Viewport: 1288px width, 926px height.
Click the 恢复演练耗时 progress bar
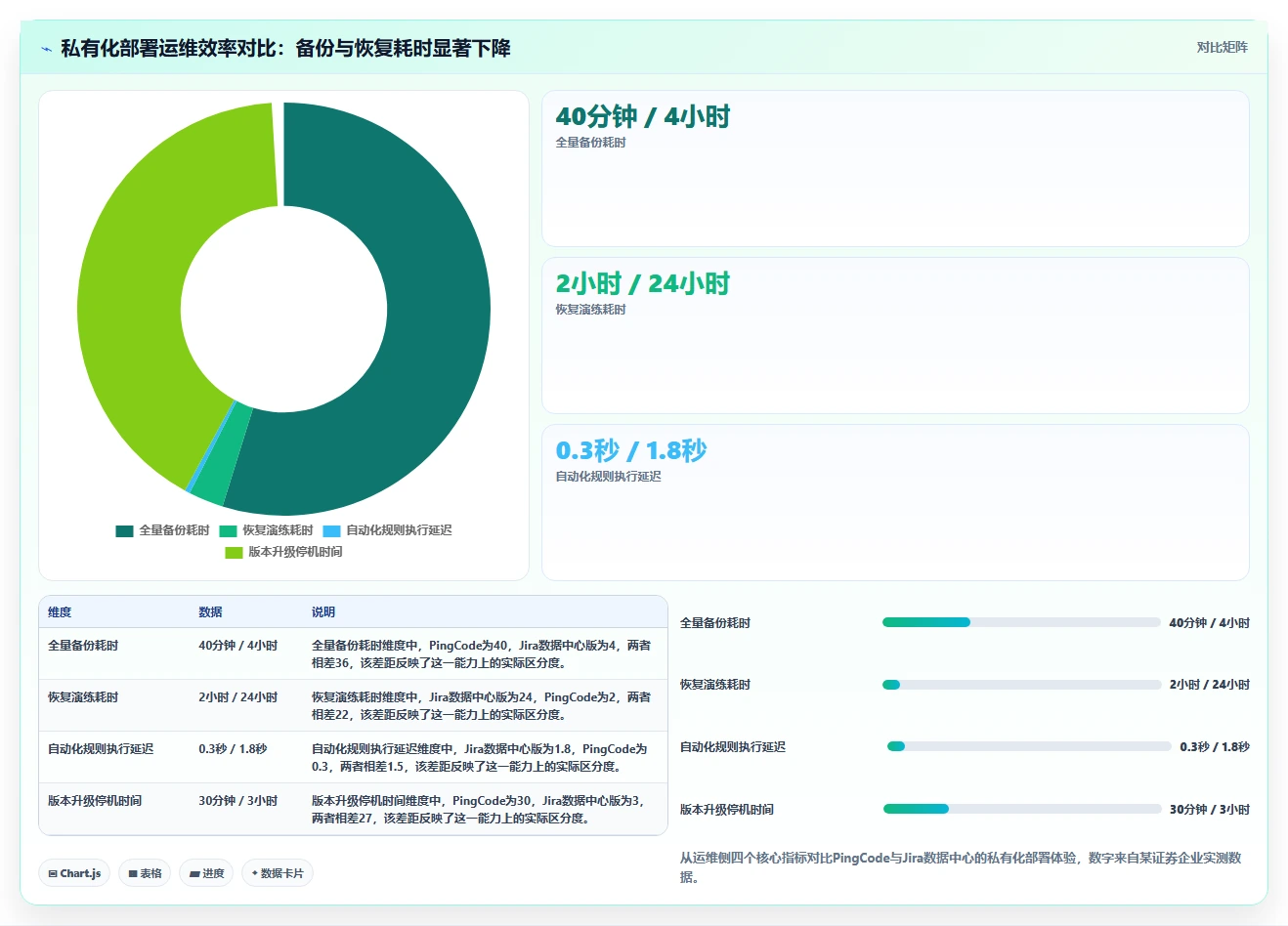(x=1021, y=685)
